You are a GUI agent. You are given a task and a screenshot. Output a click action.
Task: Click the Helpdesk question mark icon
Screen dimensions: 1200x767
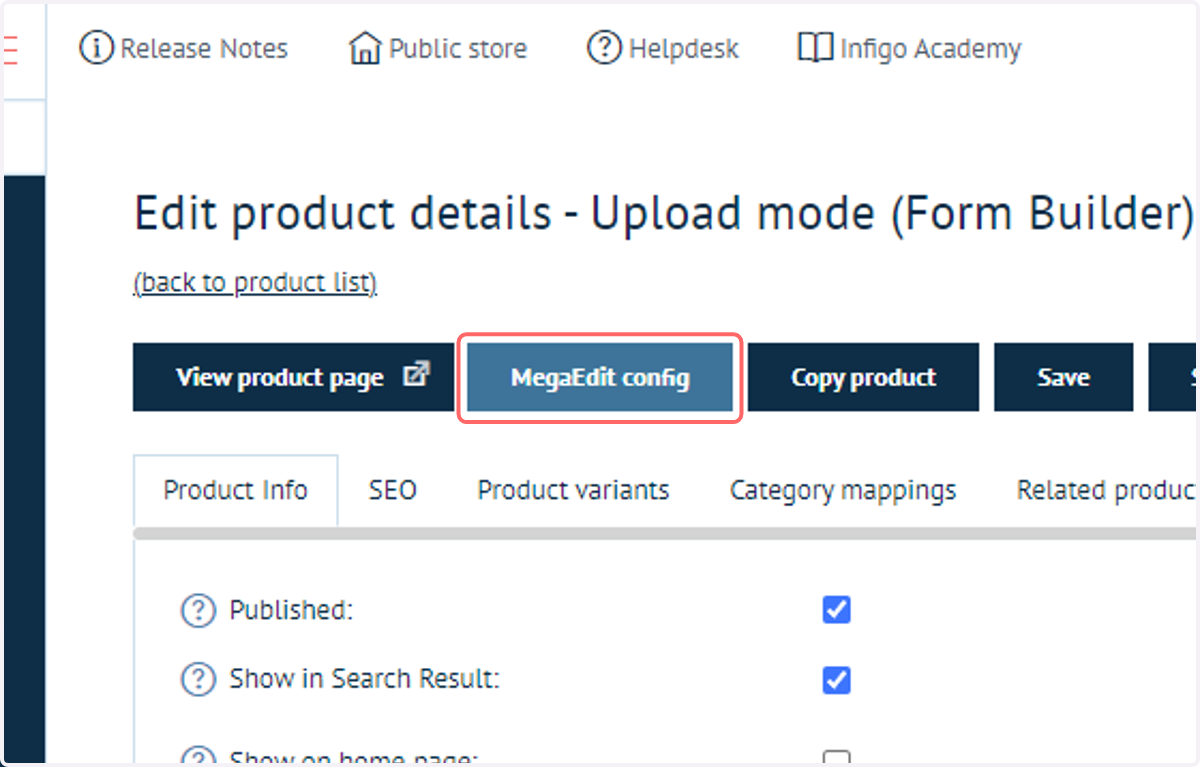(x=604, y=48)
